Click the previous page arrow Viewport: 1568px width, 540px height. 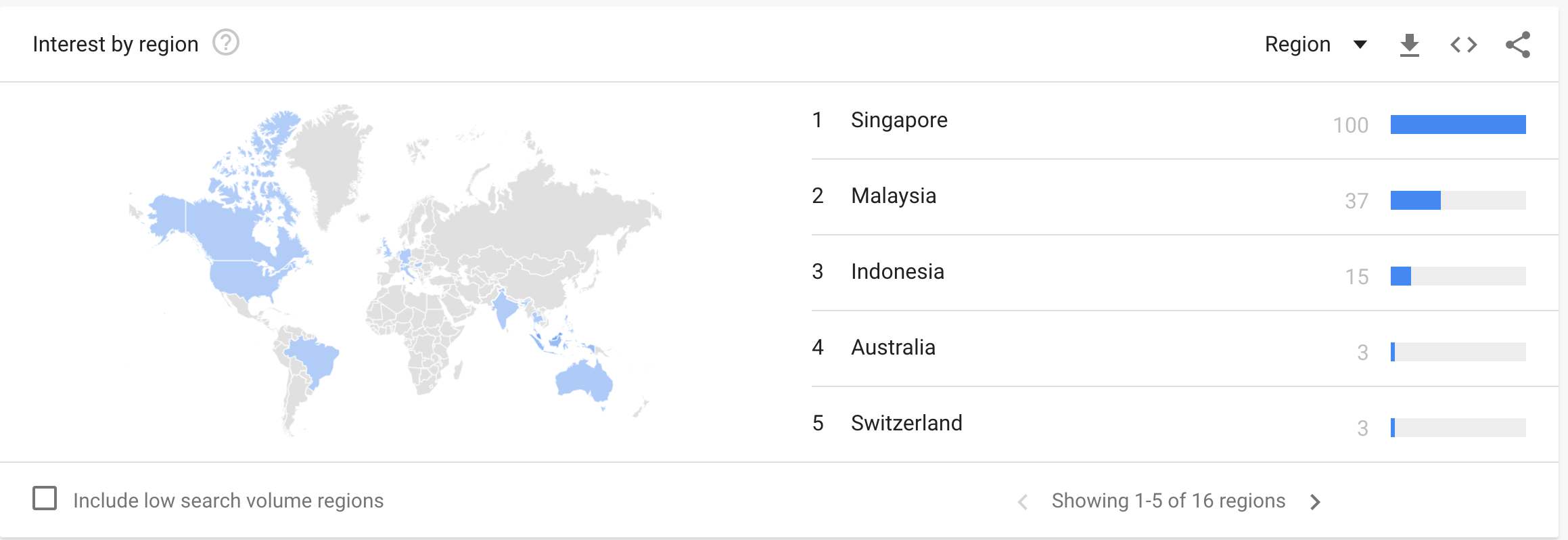pyautogui.click(x=1023, y=501)
